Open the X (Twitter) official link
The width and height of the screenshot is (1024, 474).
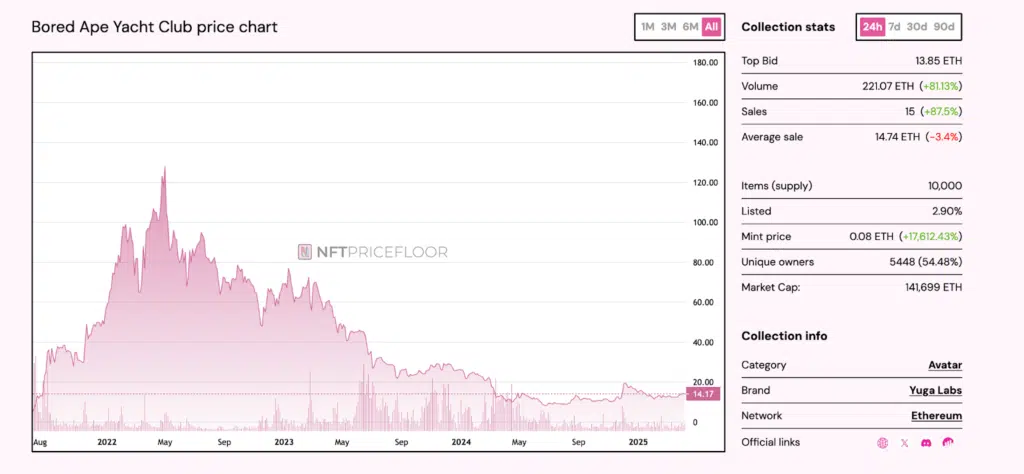coord(904,442)
